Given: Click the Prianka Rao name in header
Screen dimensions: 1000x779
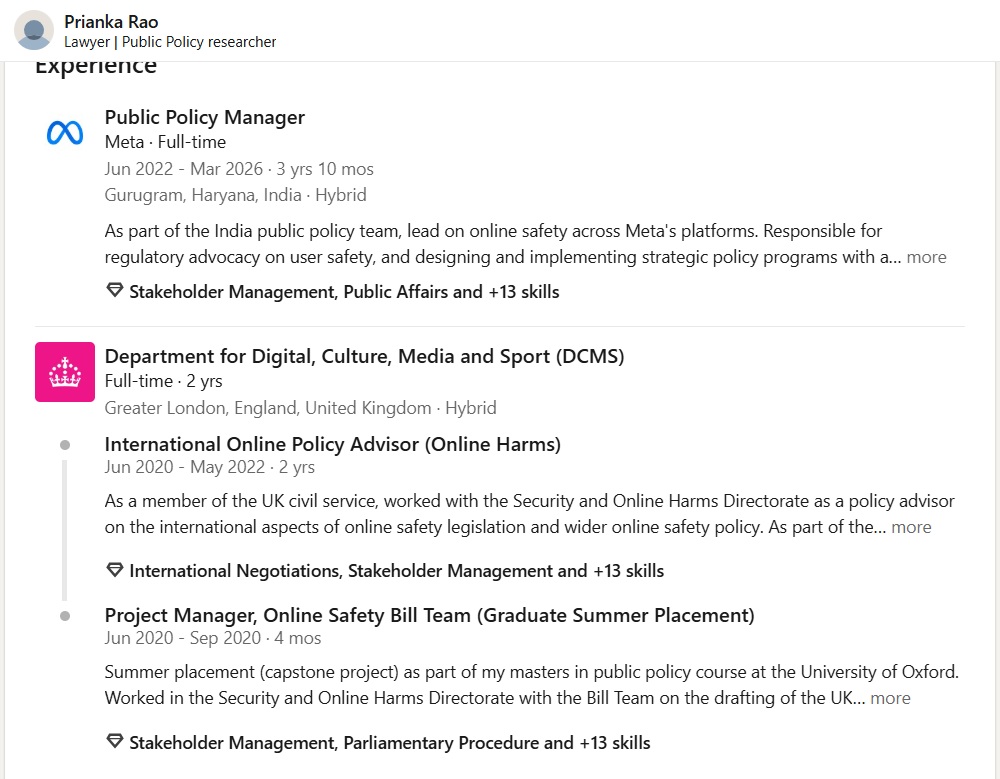Looking at the screenshot, I should click(111, 21).
